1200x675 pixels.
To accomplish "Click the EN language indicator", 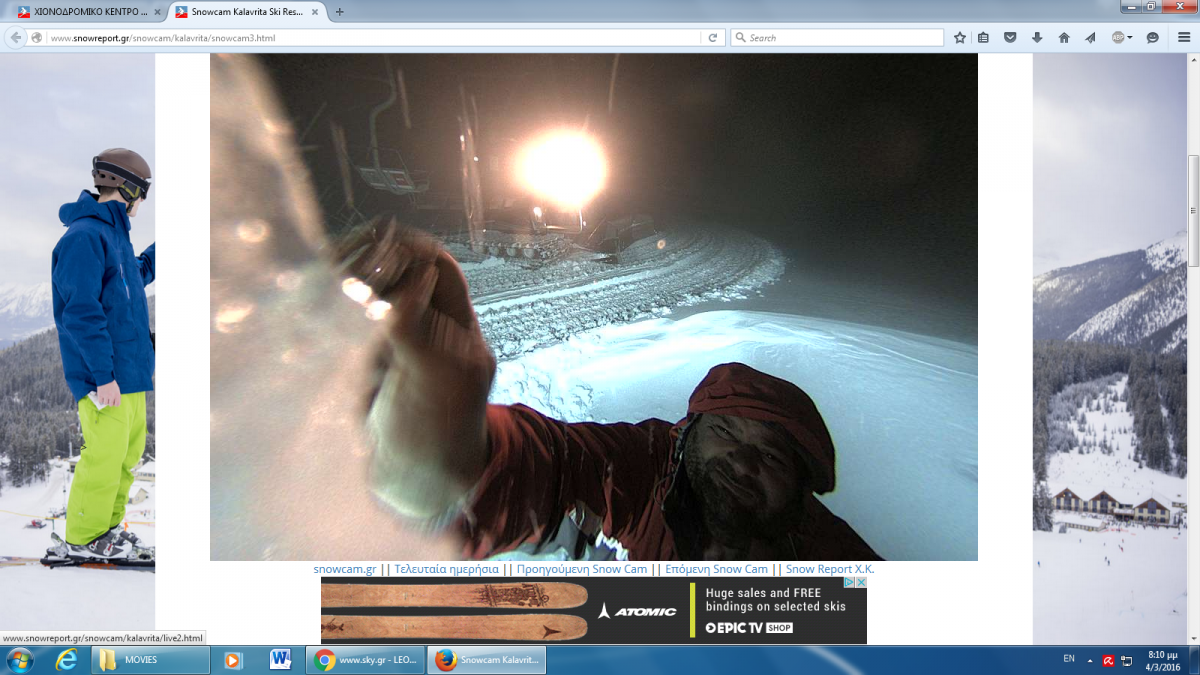I will click(1069, 659).
